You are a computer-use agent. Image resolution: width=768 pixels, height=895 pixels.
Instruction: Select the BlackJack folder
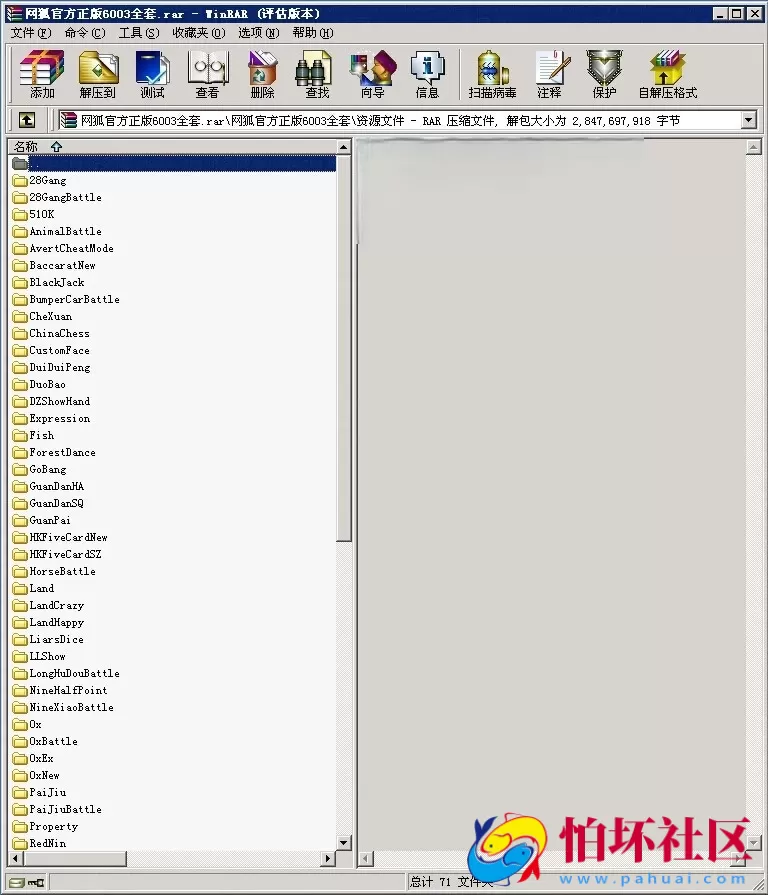point(56,283)
